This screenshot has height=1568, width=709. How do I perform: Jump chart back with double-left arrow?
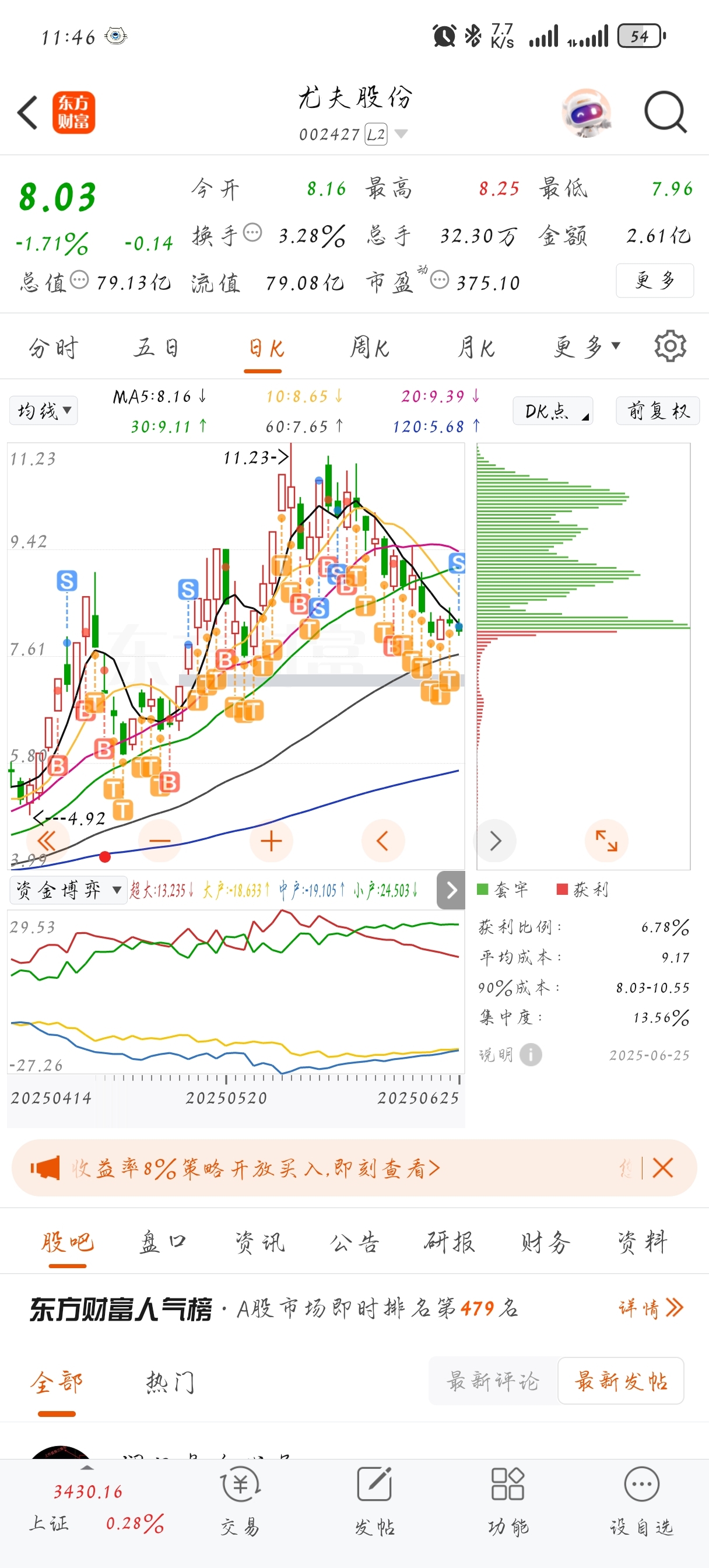[x=47, y=841]
